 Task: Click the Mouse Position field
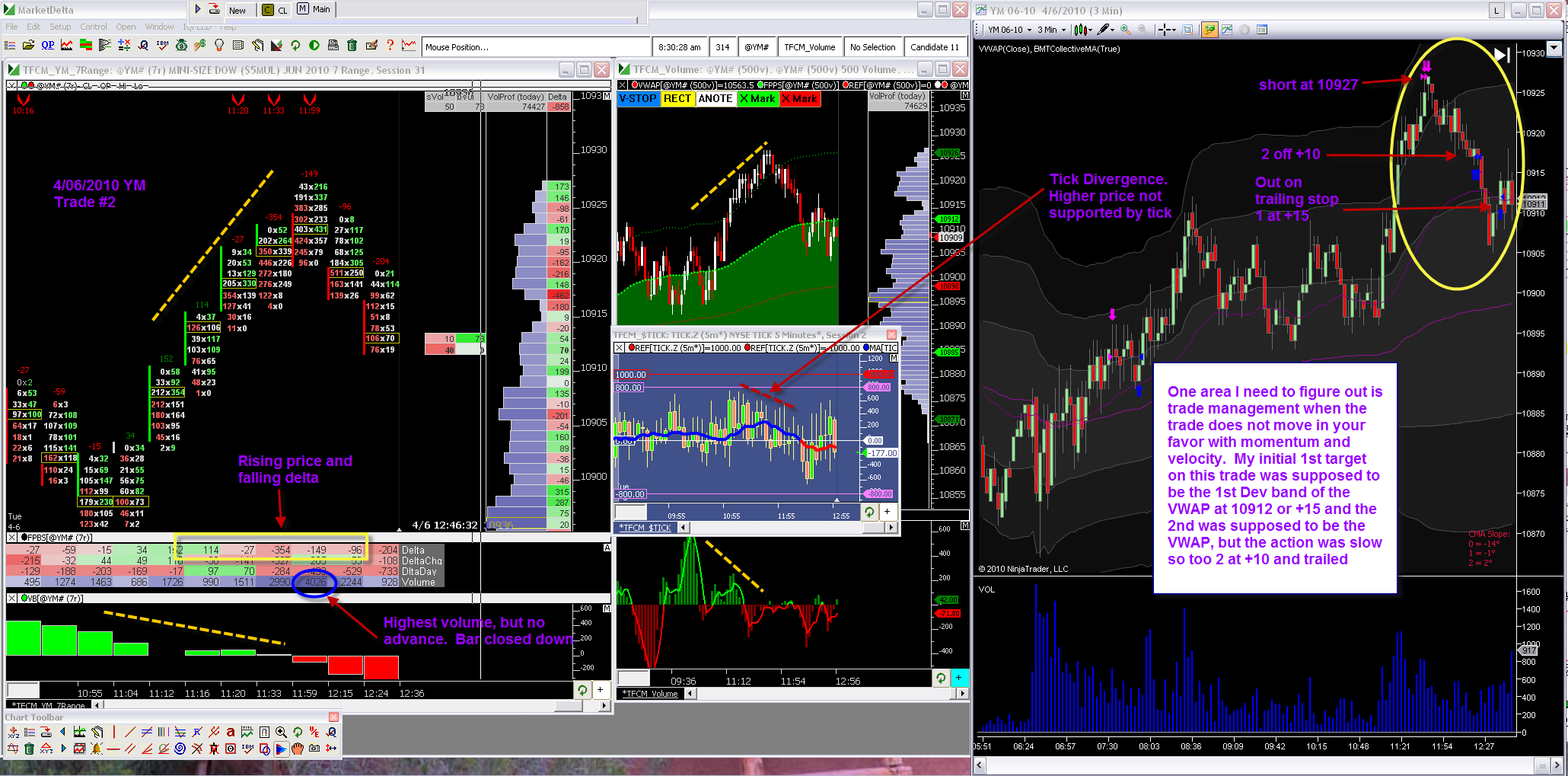point(536,47)
